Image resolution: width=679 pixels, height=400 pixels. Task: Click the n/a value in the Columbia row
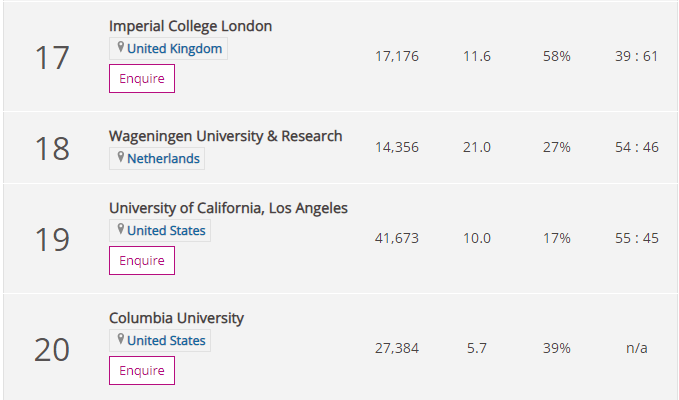[637, 348]
